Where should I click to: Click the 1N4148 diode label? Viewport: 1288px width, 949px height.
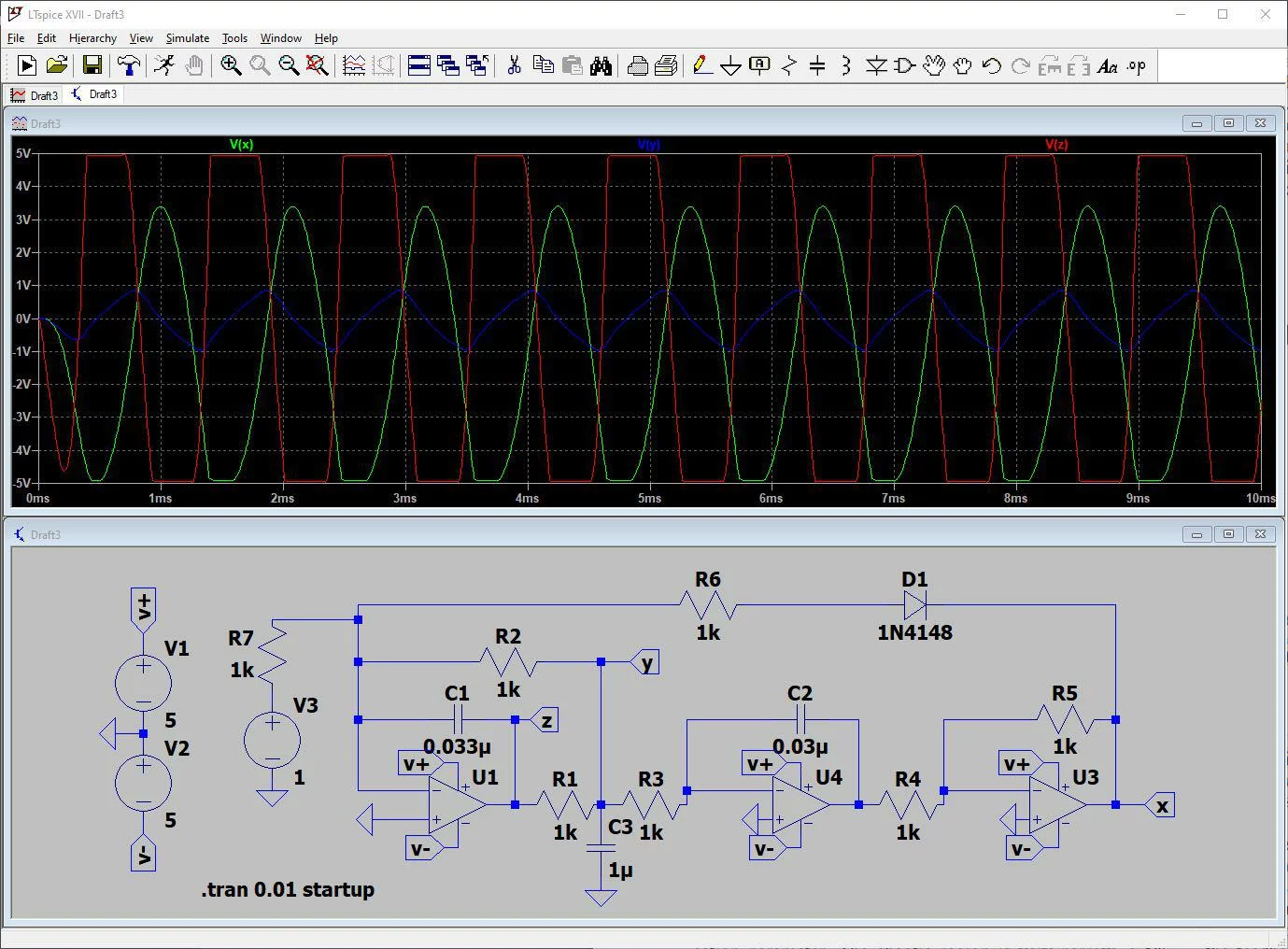[x=914, y=632]
